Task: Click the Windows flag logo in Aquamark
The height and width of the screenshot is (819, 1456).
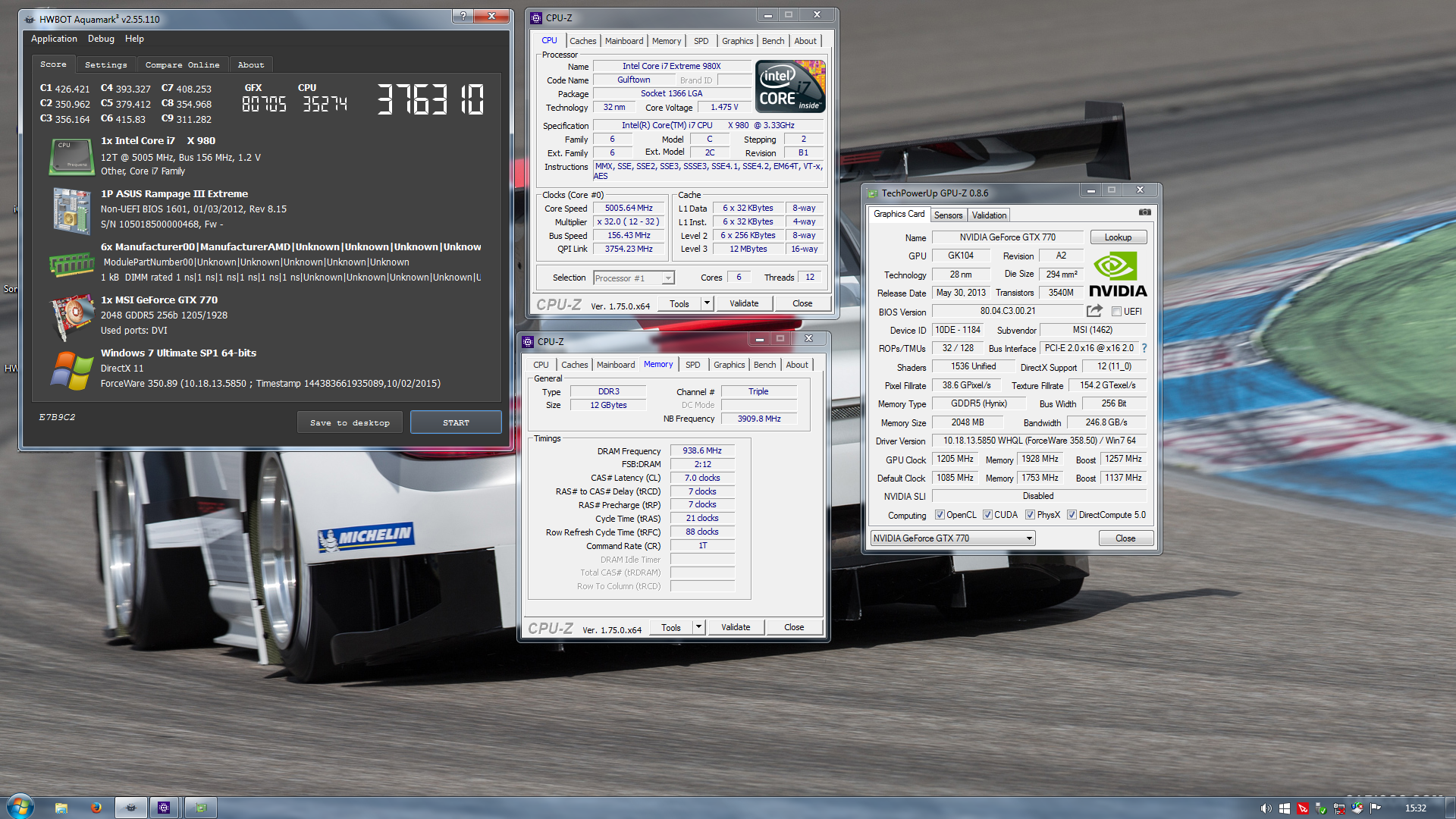Action: pos(71,370)
